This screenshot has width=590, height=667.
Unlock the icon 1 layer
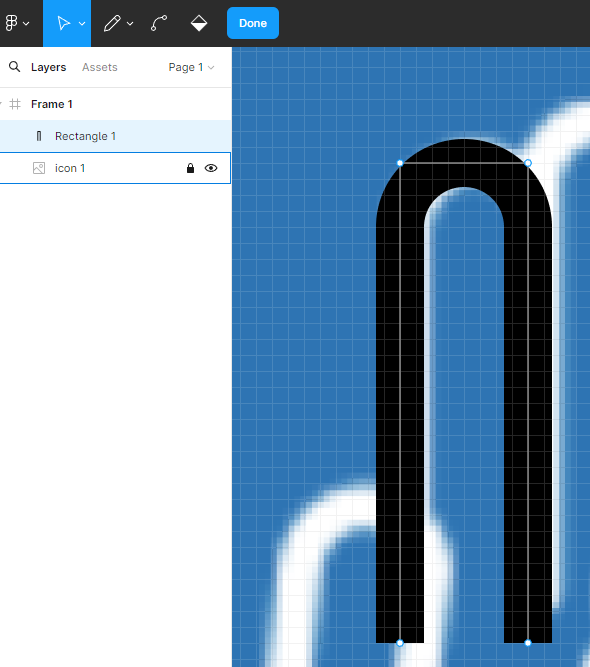[x=190, y=168]
